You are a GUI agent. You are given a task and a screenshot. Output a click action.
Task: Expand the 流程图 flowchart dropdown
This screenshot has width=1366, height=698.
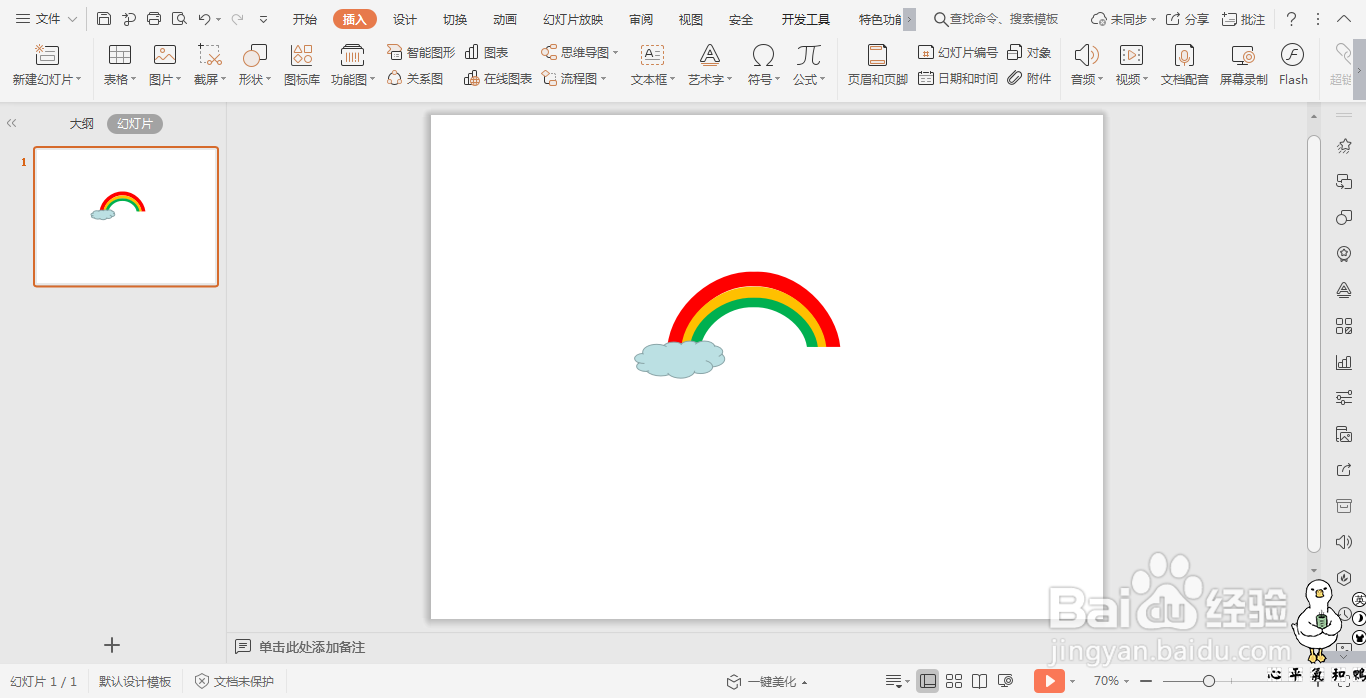point(604,78)
